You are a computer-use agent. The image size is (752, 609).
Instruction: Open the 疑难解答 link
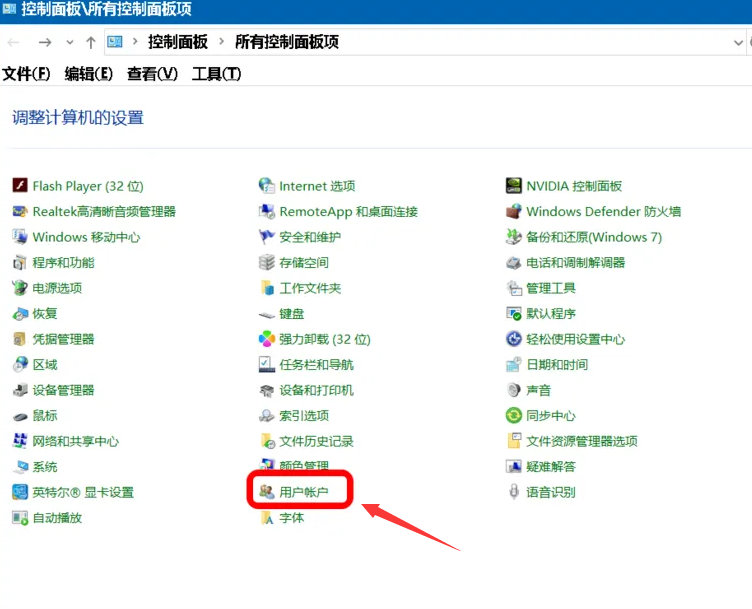pos(551,467)
